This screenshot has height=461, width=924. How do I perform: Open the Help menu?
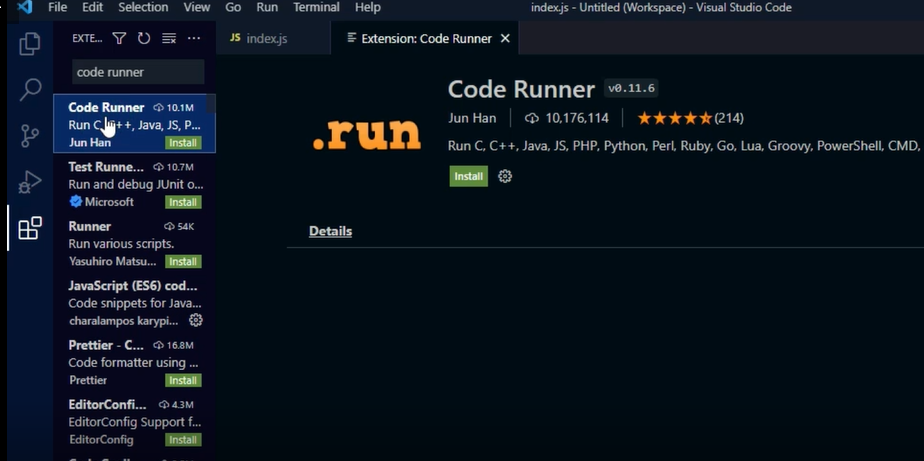pyautogui.click(x=368, y=8)
